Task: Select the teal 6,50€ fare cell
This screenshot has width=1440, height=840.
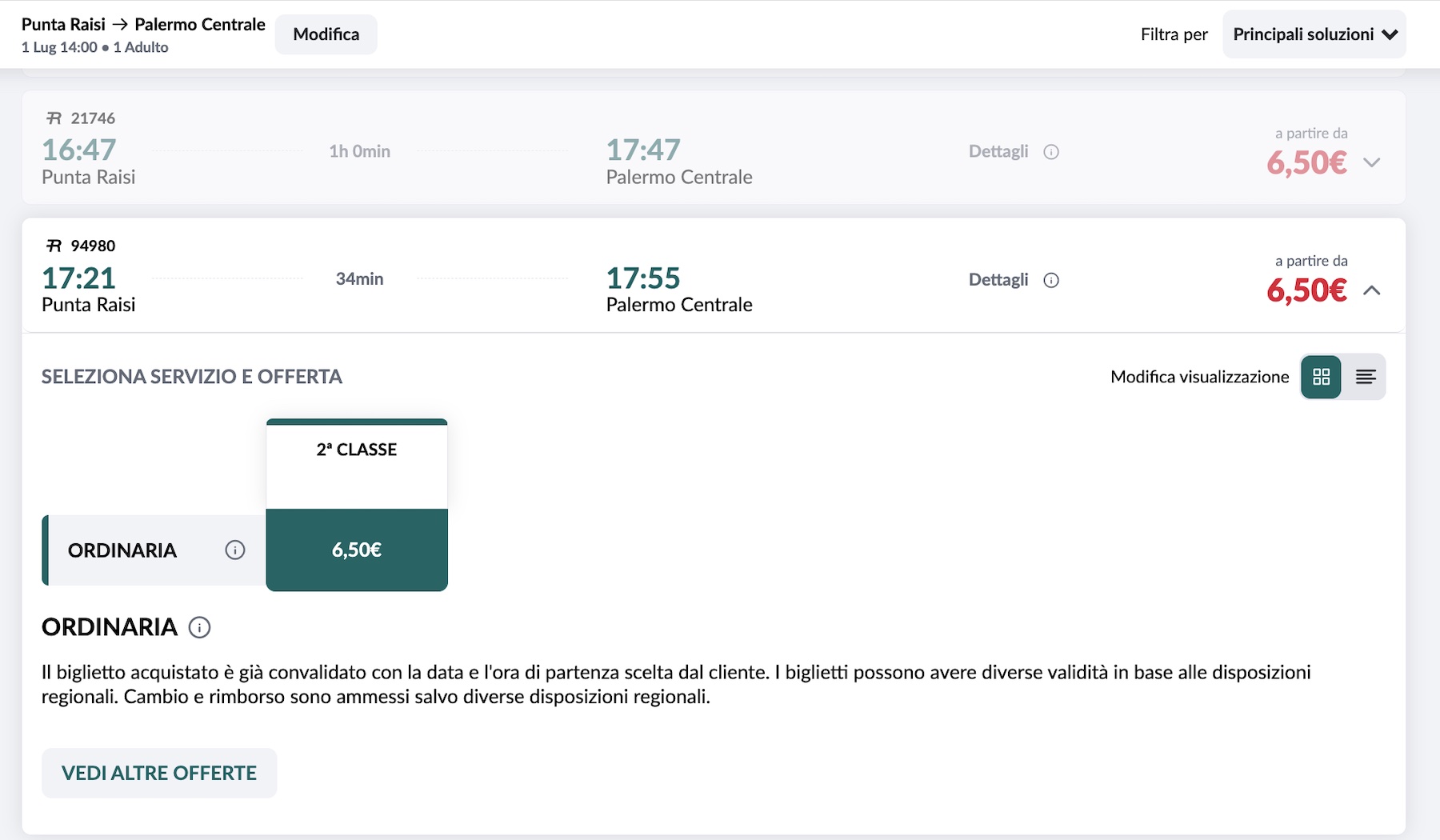Action: coord(357,550)
